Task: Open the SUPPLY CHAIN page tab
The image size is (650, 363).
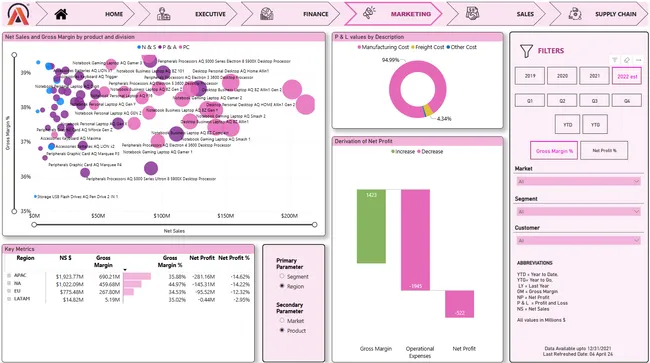Action: pyautogui.click(x=599, y=14)
